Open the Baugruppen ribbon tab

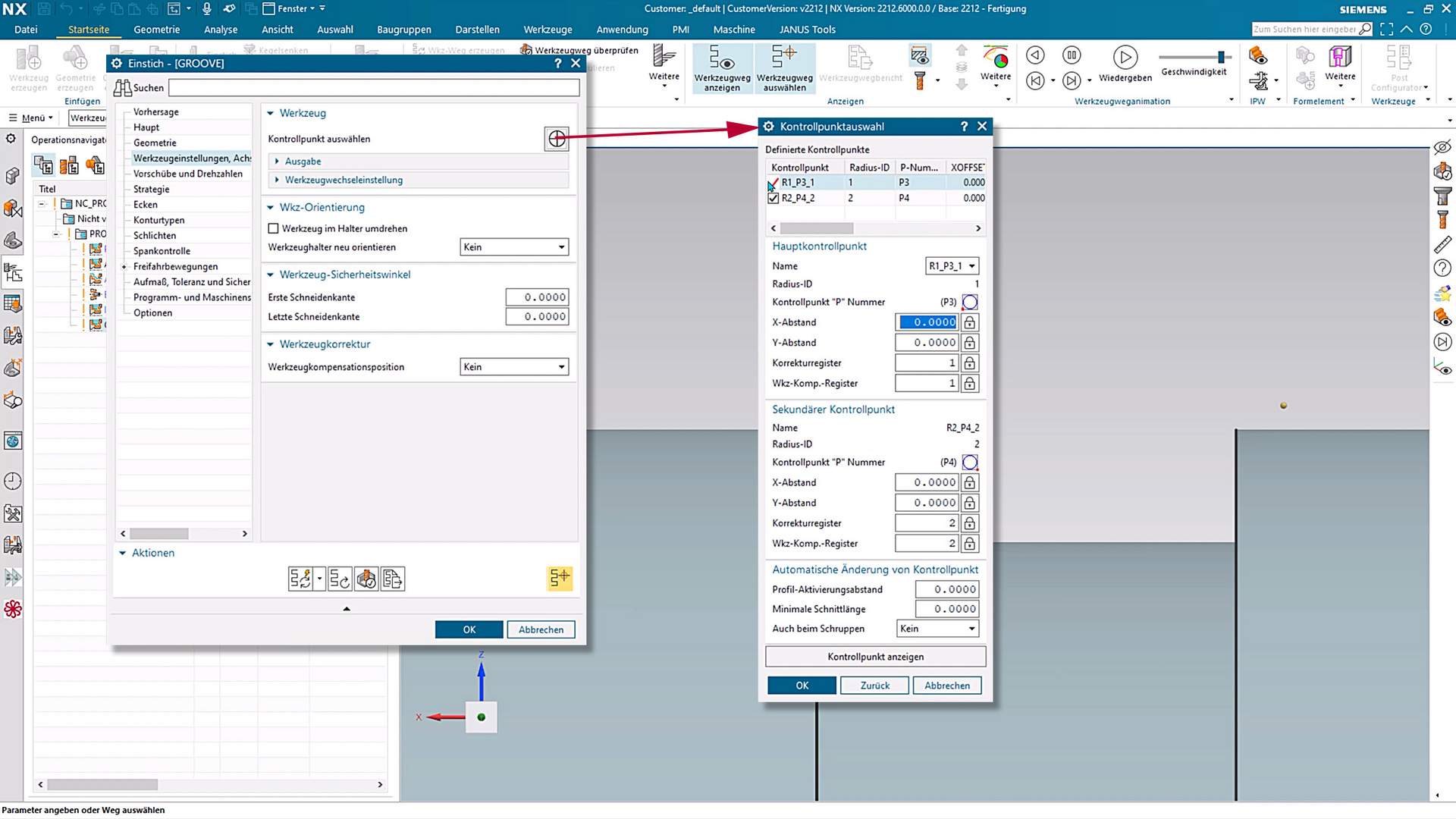(403, 30)
